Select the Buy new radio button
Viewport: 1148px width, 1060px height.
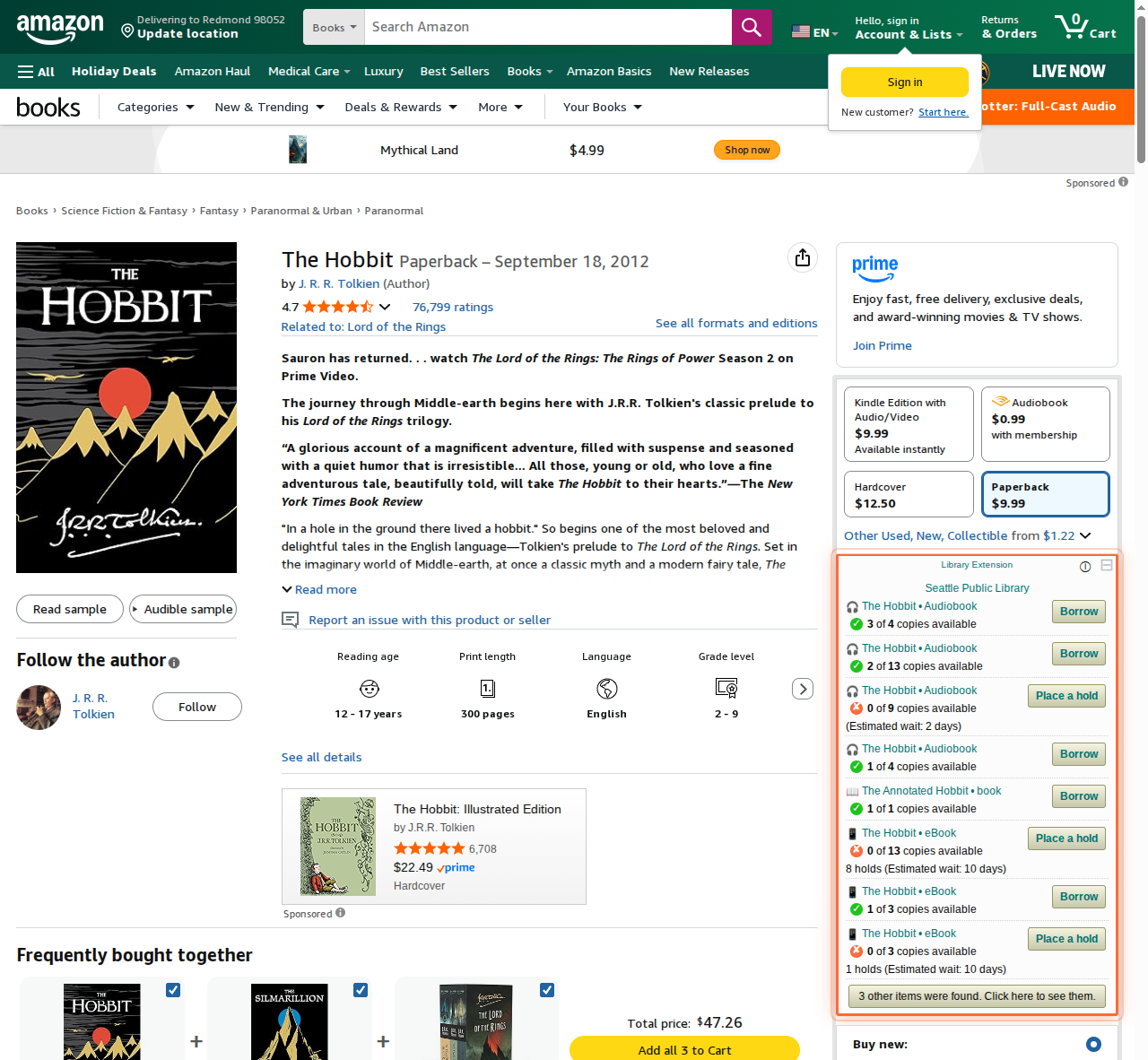(1093, 1044)
